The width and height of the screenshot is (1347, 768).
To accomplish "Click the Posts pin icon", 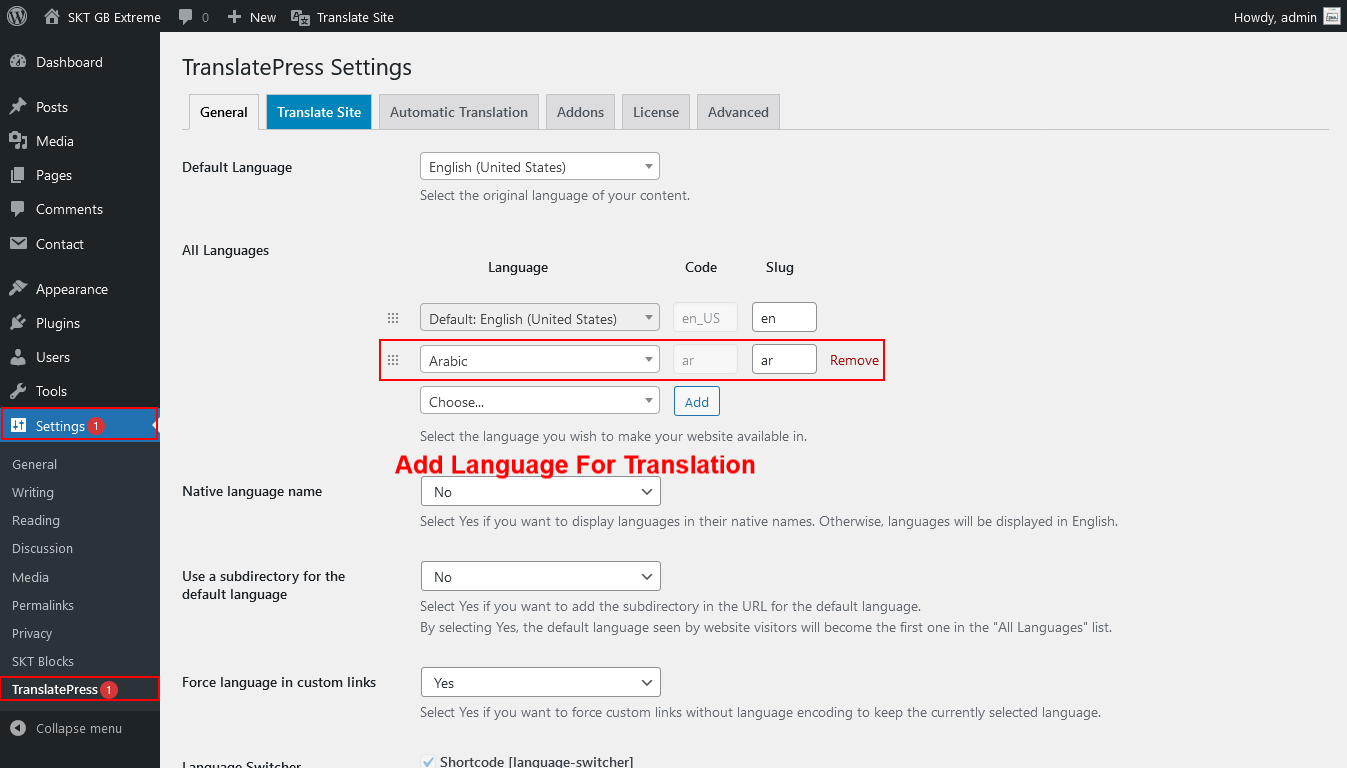I will [18, 107].
